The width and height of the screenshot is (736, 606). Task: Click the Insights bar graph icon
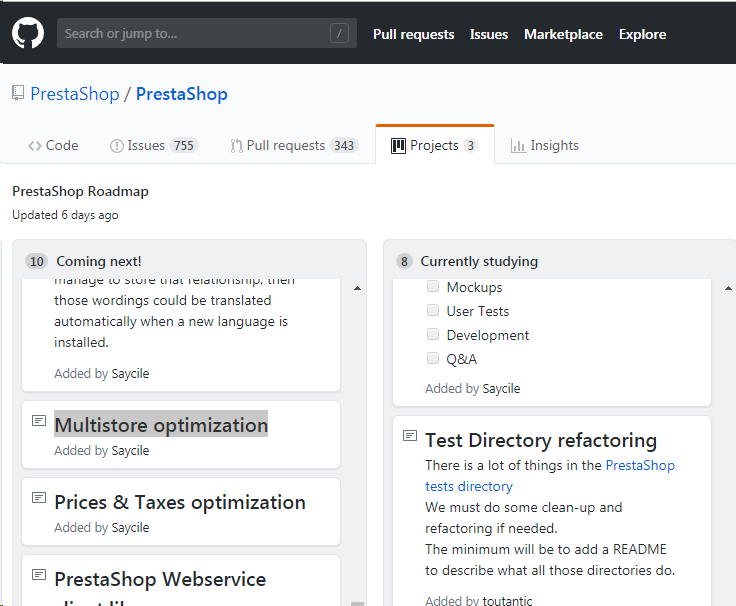(518, 146)
